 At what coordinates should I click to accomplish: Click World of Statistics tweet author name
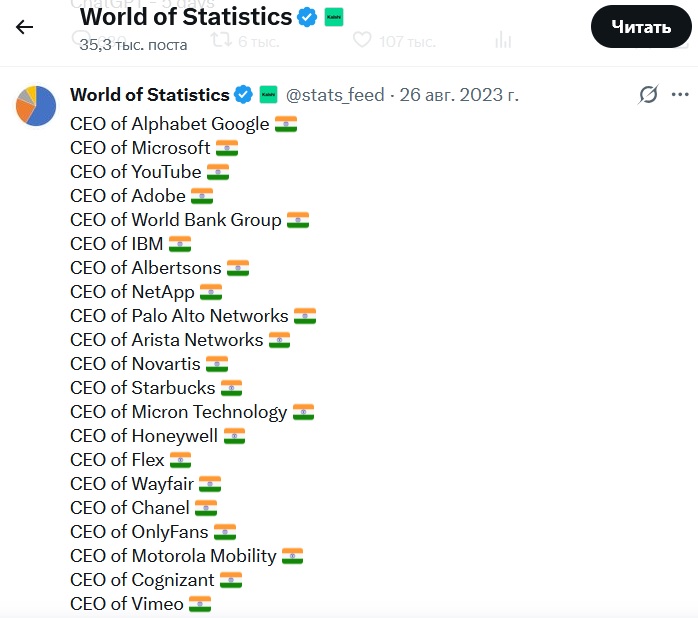[x=150, y=95]
